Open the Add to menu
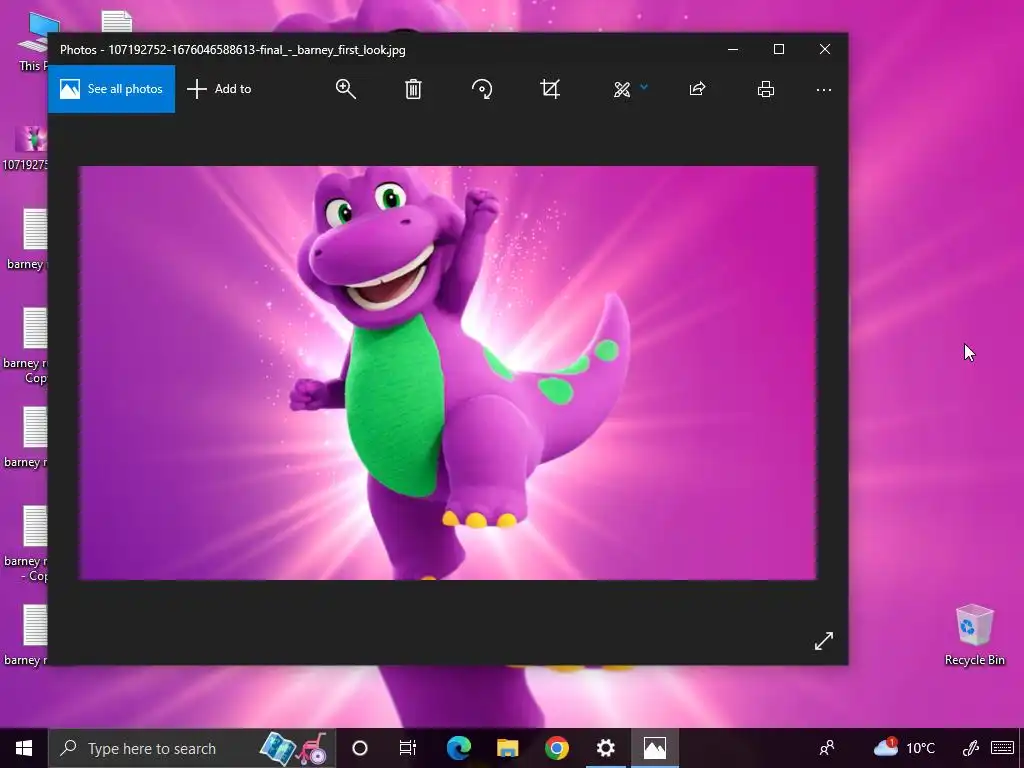This screenshot has height=768, width=1024. coord(219,89)
